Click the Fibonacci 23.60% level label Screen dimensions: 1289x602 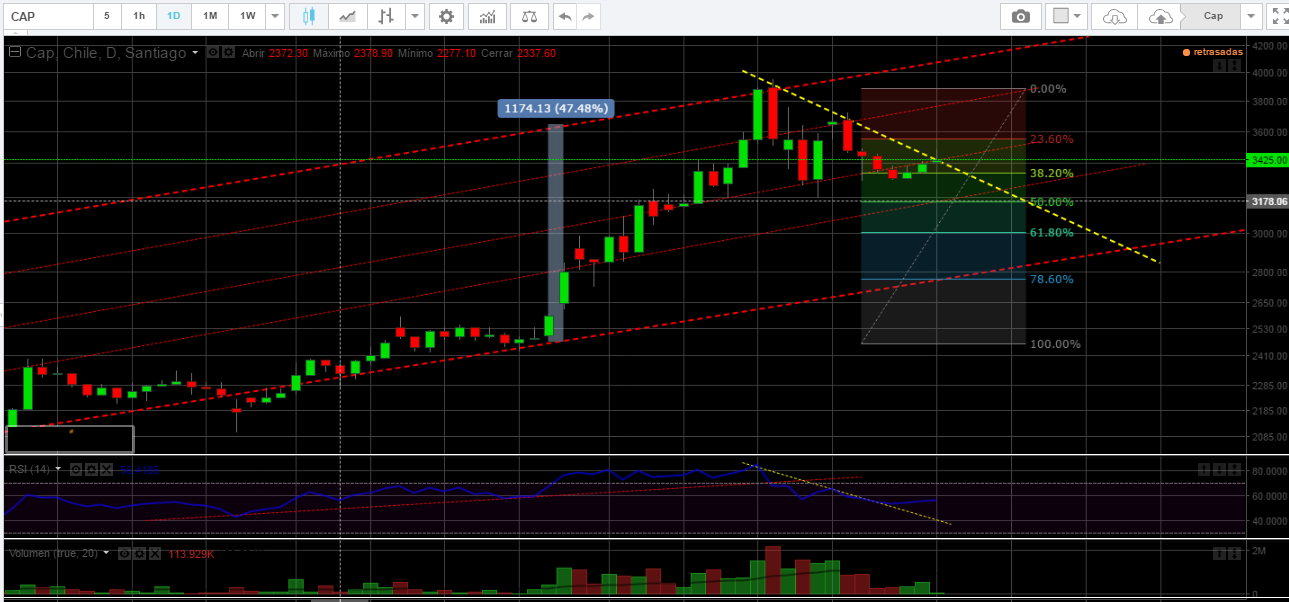point(1052,139)
